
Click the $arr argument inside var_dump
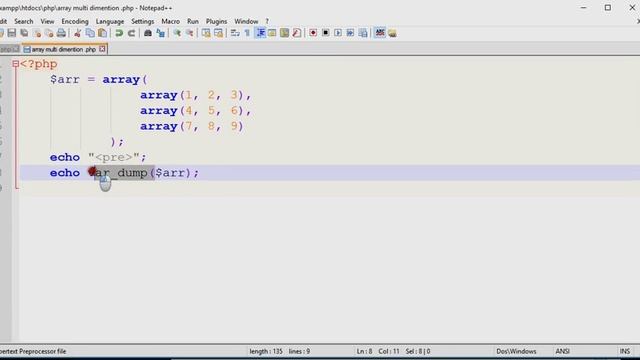[170, 173]
